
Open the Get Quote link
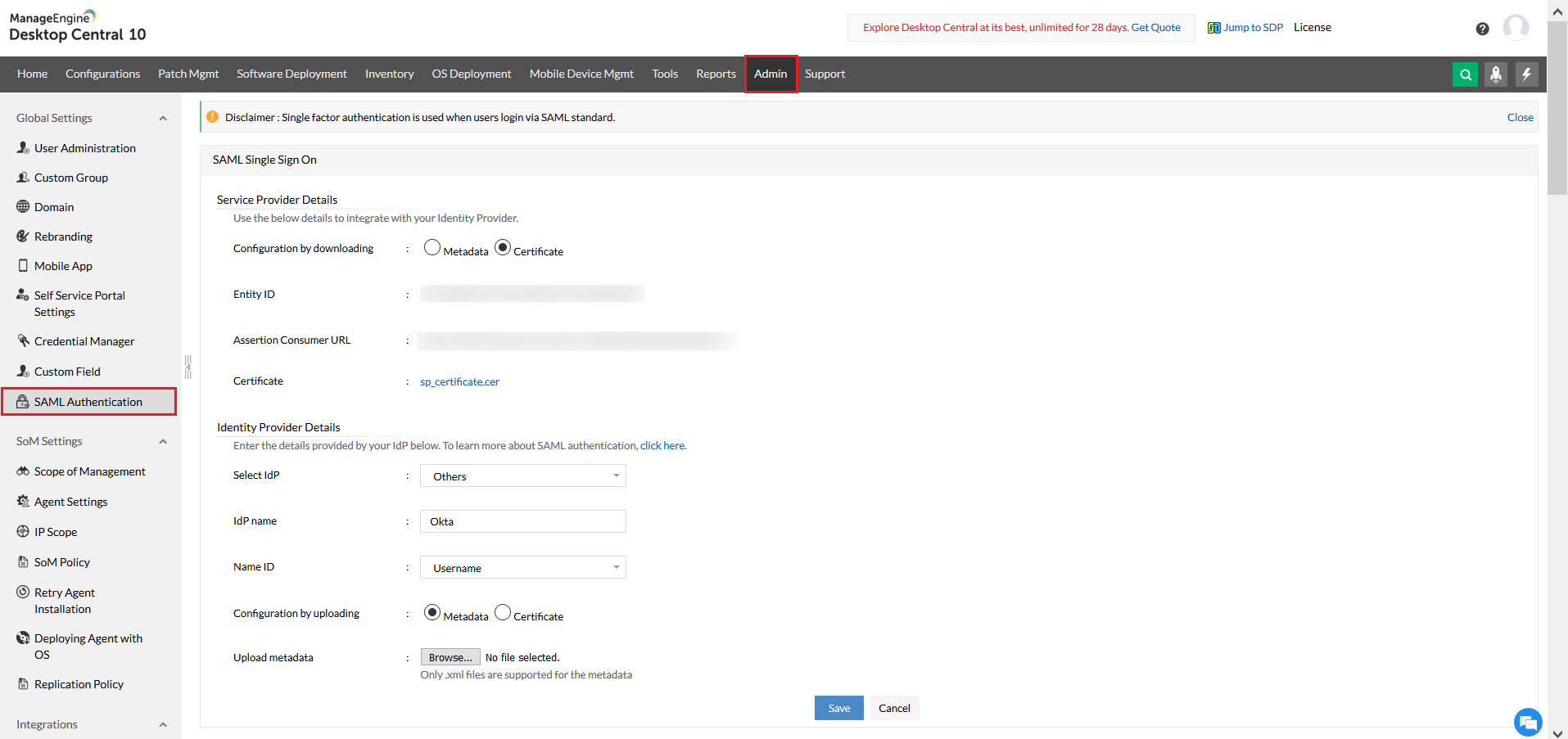1156,28
